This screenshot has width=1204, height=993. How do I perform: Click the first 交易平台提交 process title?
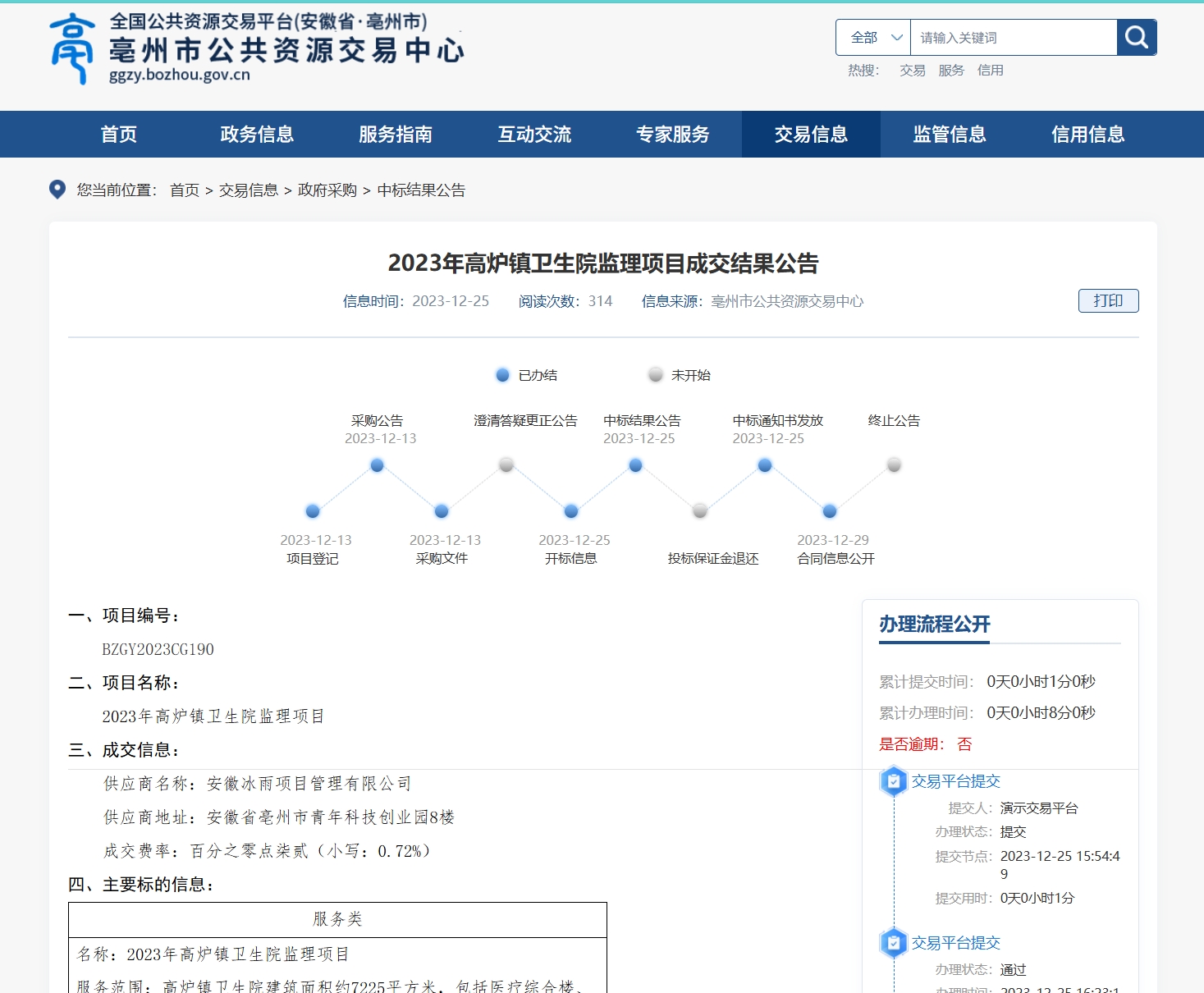[x=956, y=781]
